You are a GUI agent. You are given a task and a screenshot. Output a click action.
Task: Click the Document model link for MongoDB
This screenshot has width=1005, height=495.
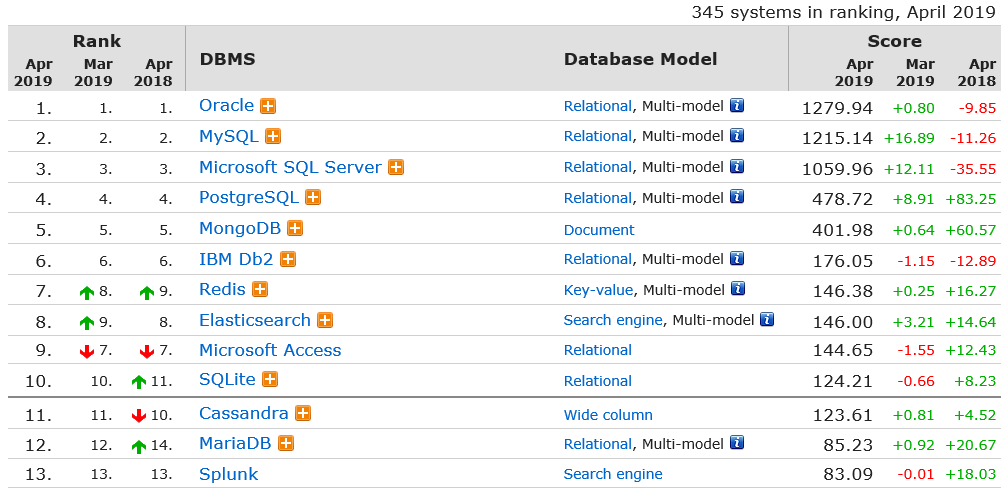[599, 230]
